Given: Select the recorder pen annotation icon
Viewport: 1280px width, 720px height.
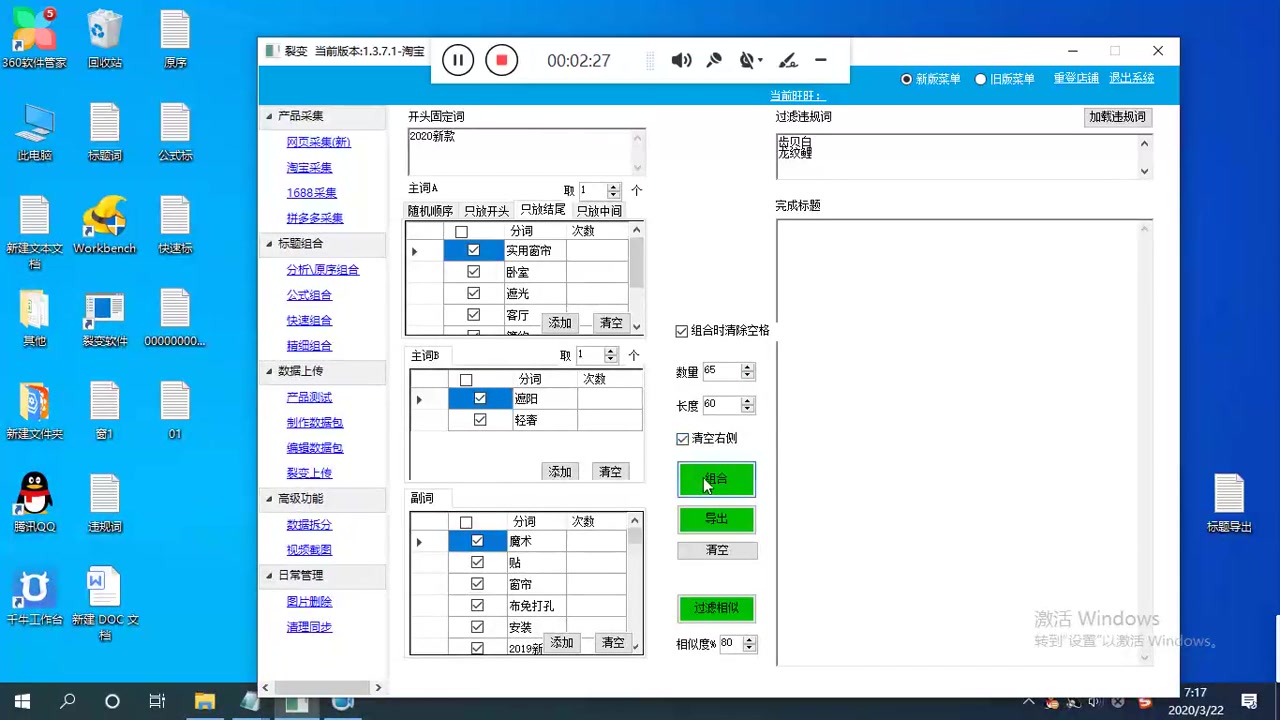Looking at the screenshot, I should tap(788, 60).
